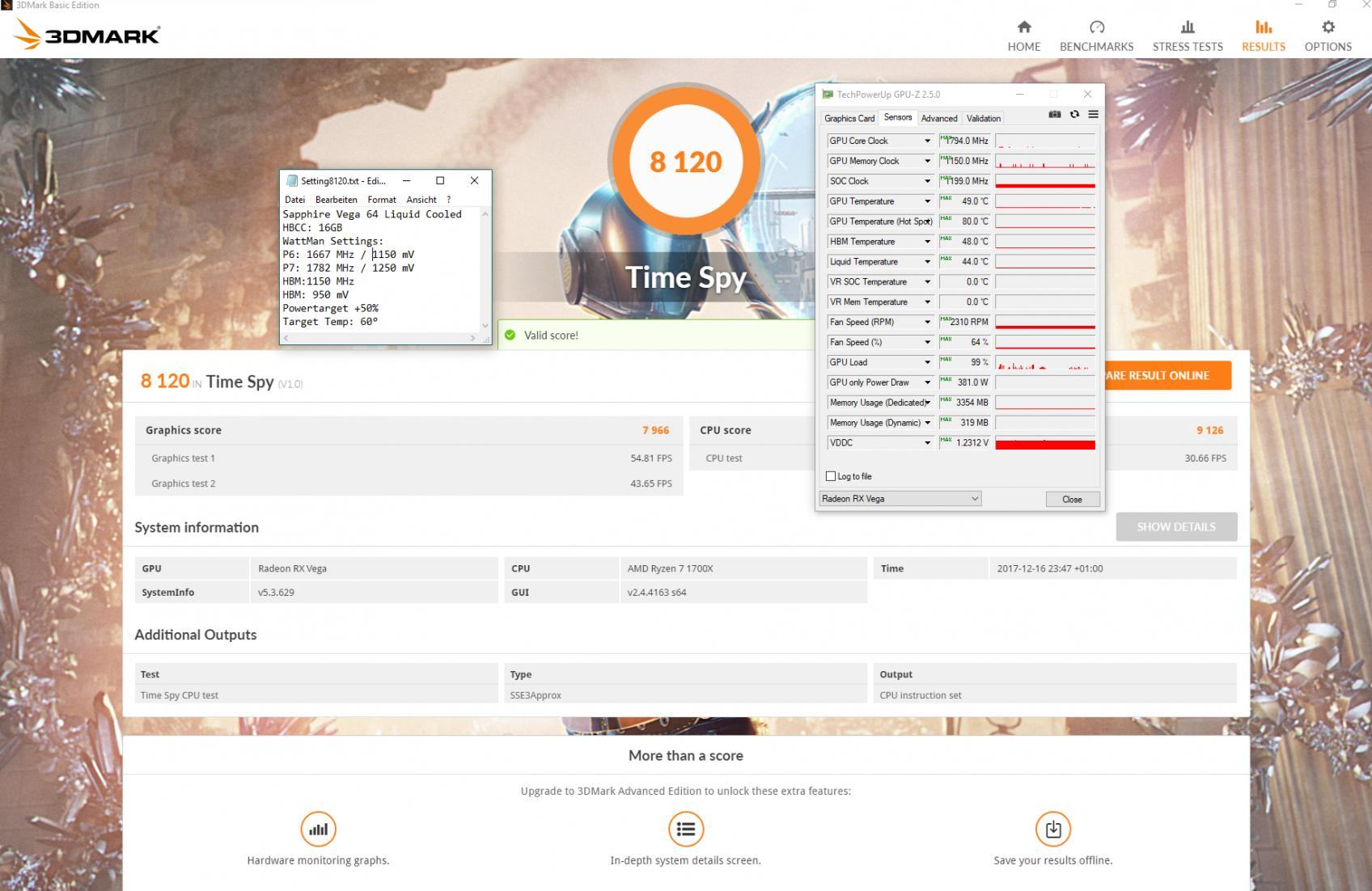Open the Ansicht menu in Notepad
1372x891 pixels.
point(421,200)
